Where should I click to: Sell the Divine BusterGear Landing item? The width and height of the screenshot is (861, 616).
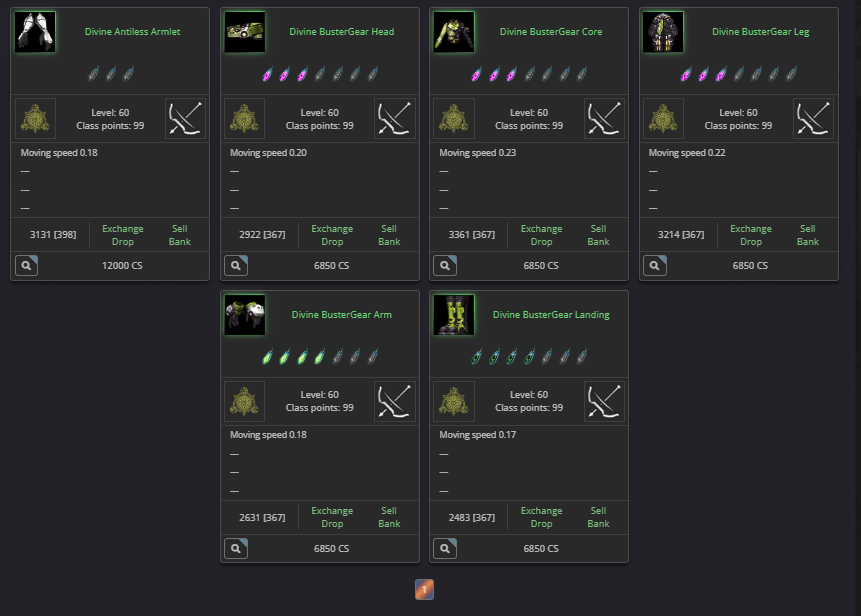click(x=598, y=511)
